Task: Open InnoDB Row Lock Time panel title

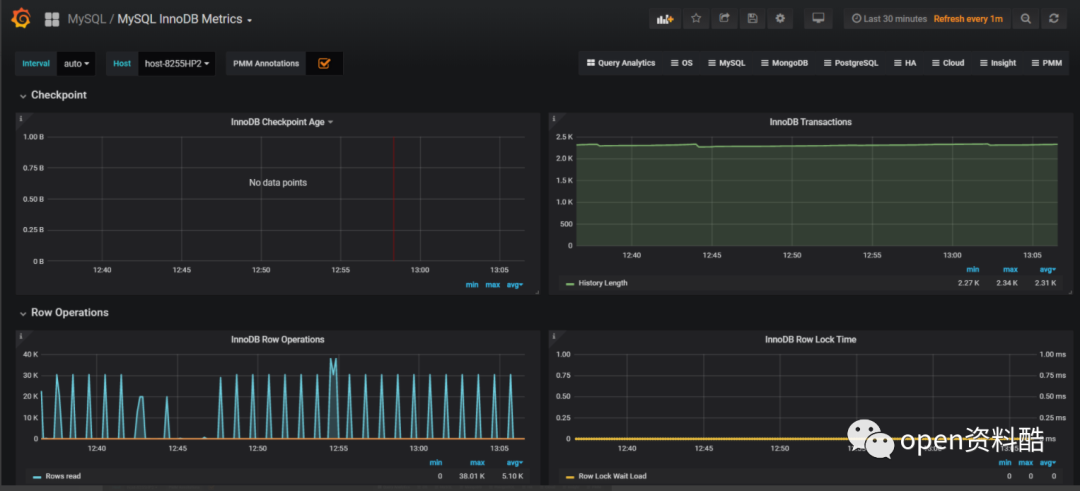Action: click(x=811, y=339)
